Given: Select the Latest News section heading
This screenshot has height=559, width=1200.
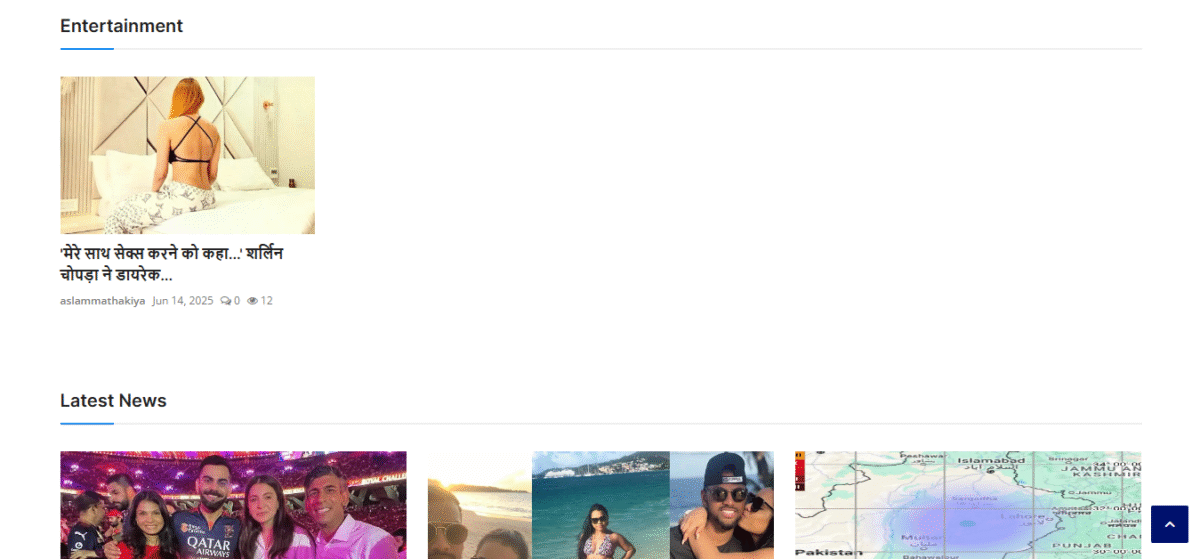Looking at the screenshot, I should point(113,401).
